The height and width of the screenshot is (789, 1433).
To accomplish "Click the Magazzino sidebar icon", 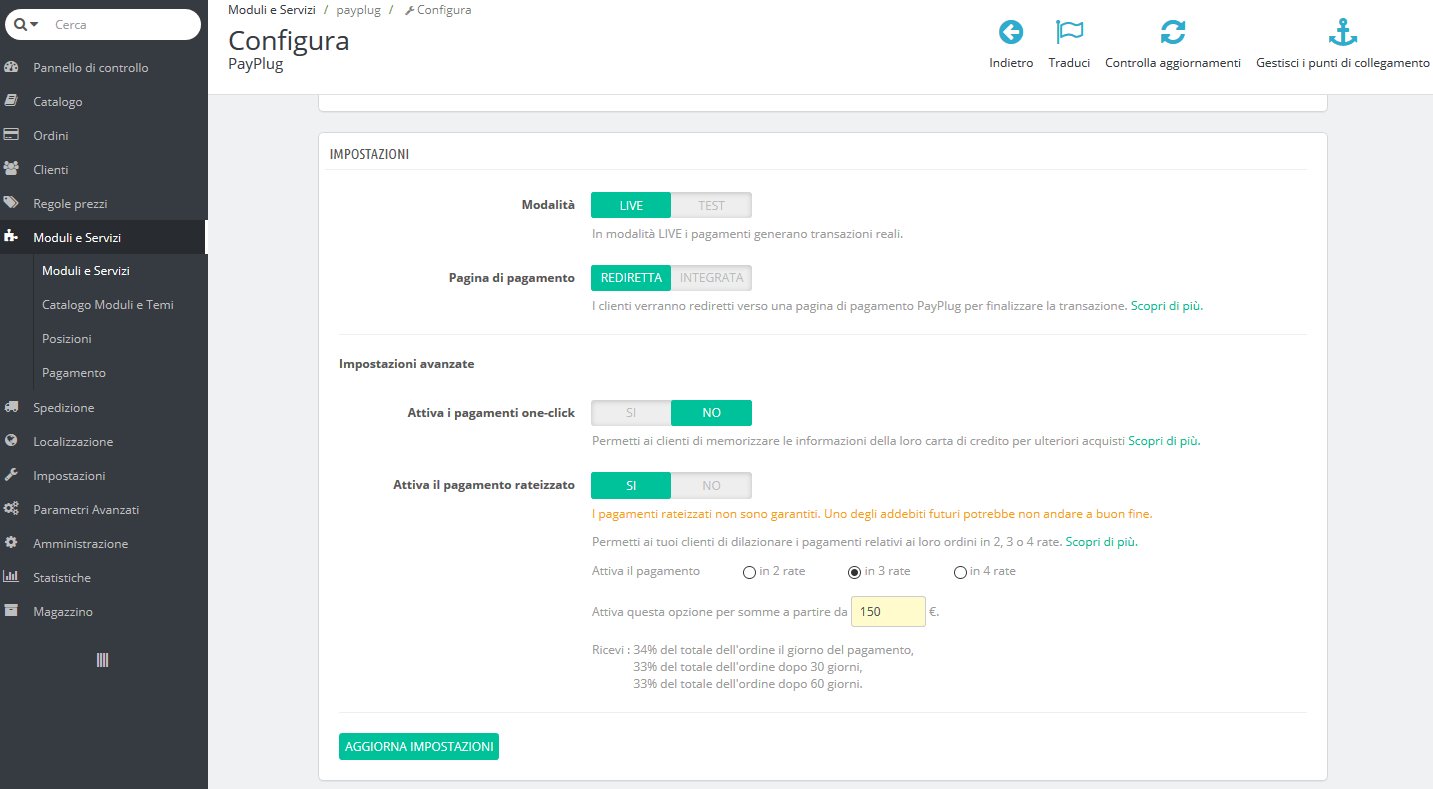I will (12, 611).
